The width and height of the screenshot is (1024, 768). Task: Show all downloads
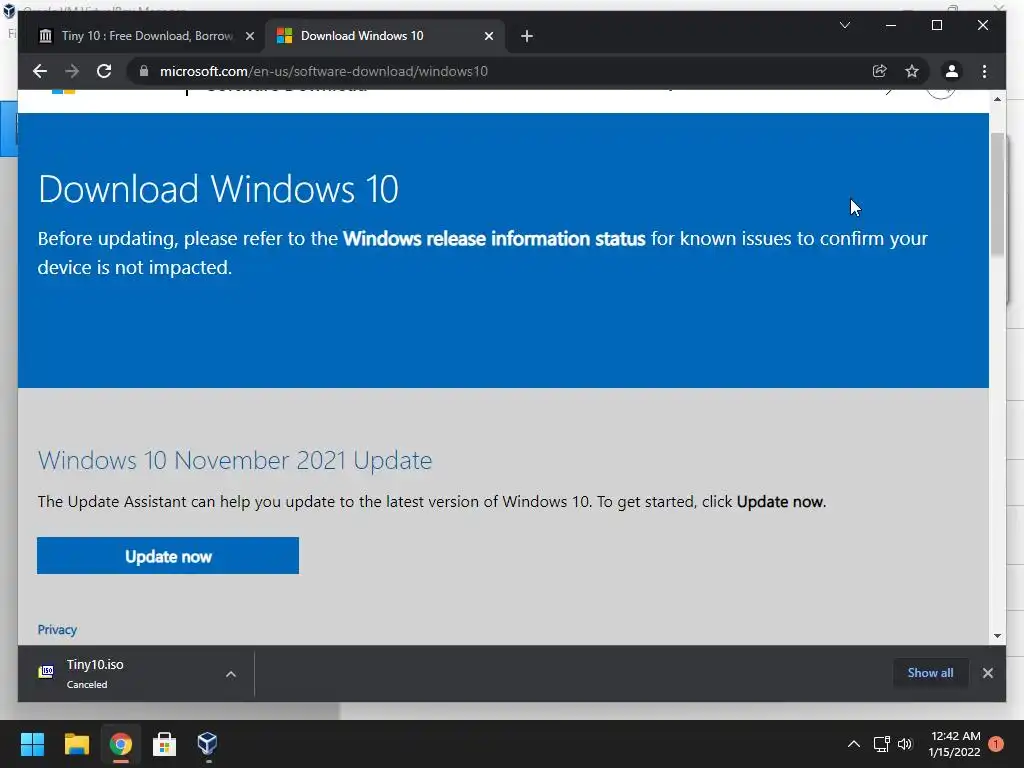[x=930, y=673]
